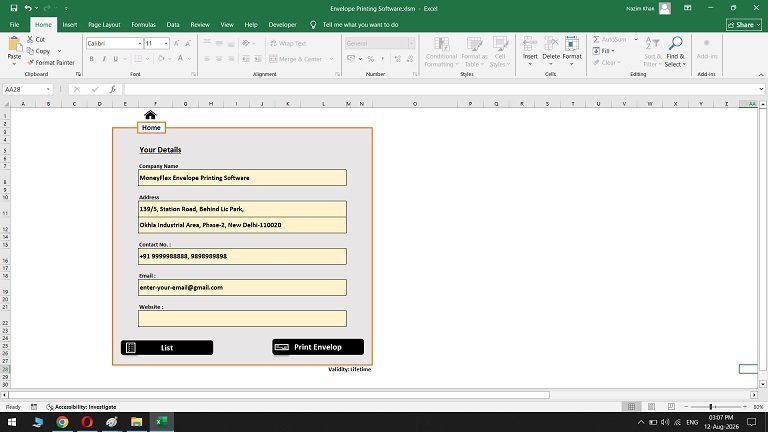Switch to the Developer tab
The width and height of the screenshot is (768, 432).
[x=283, y=24]
